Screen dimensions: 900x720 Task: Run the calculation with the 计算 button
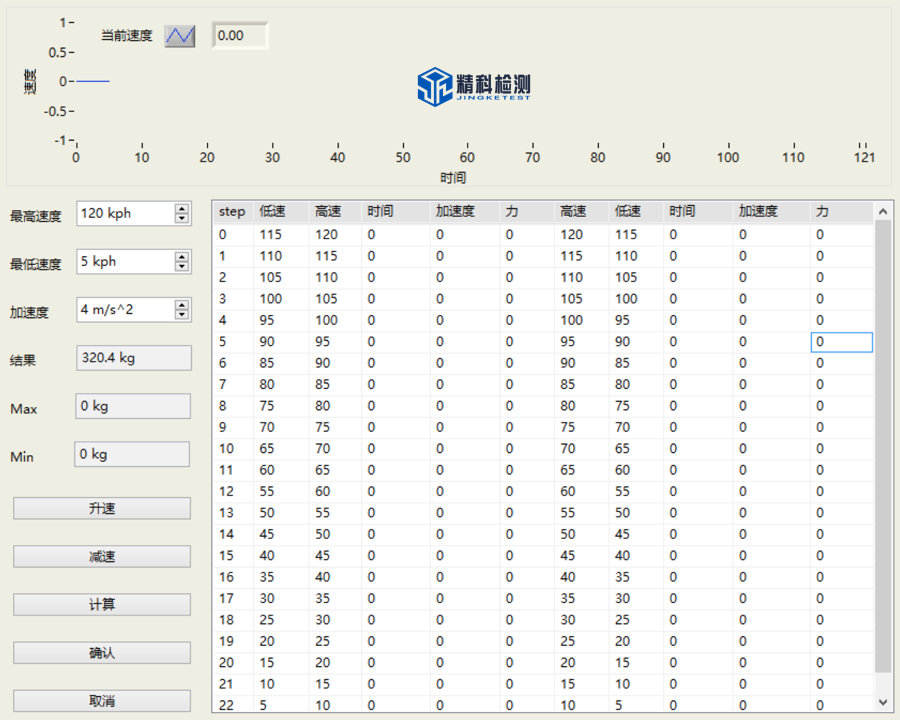pos(102,605)
